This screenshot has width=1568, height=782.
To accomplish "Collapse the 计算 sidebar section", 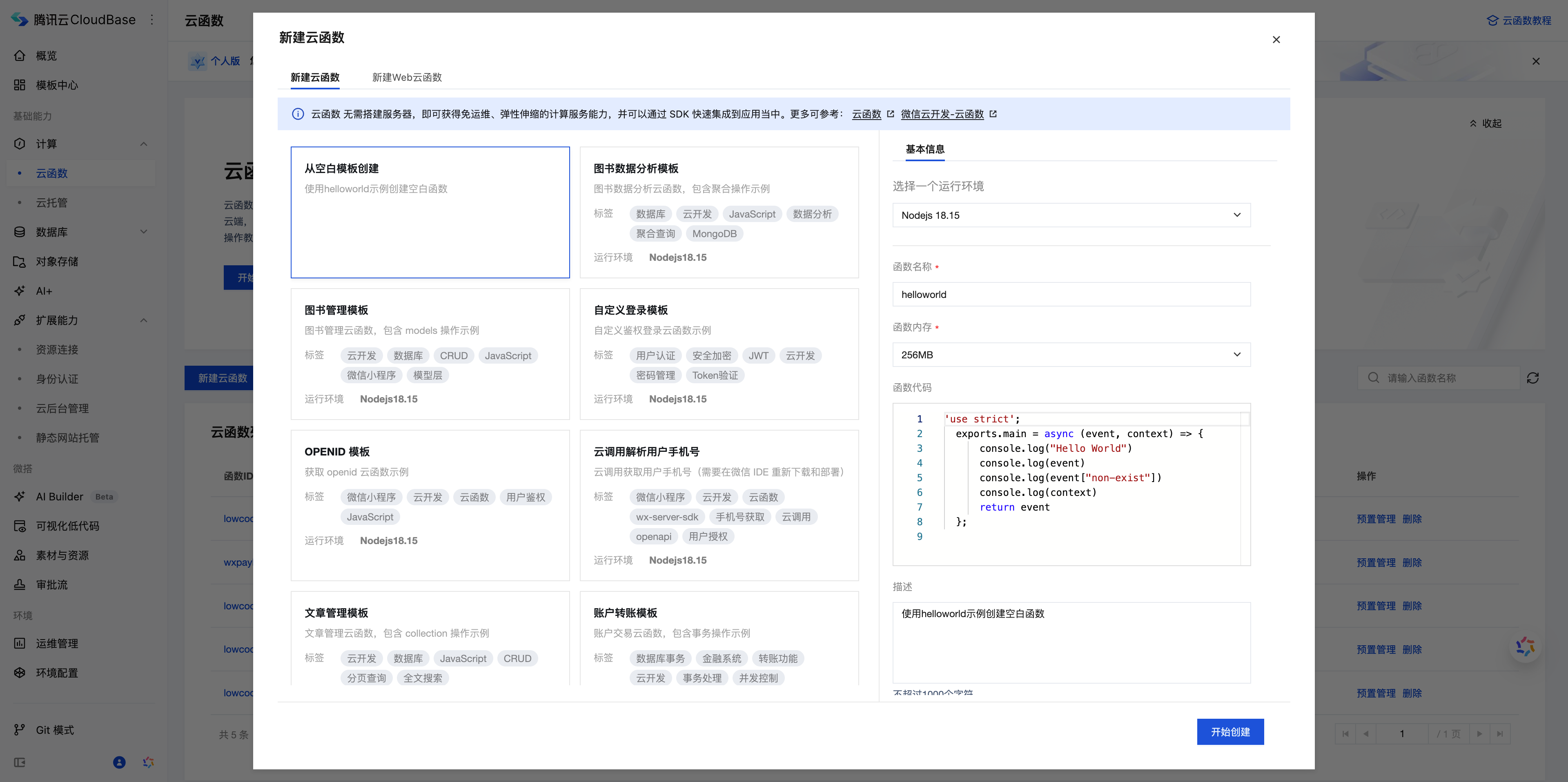I will coord(144,144).
